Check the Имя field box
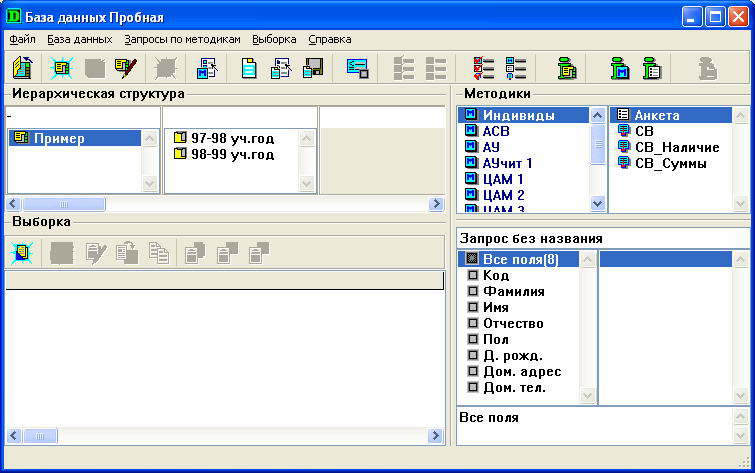Viewport: 755px width, 473px height. click(473, 307)
